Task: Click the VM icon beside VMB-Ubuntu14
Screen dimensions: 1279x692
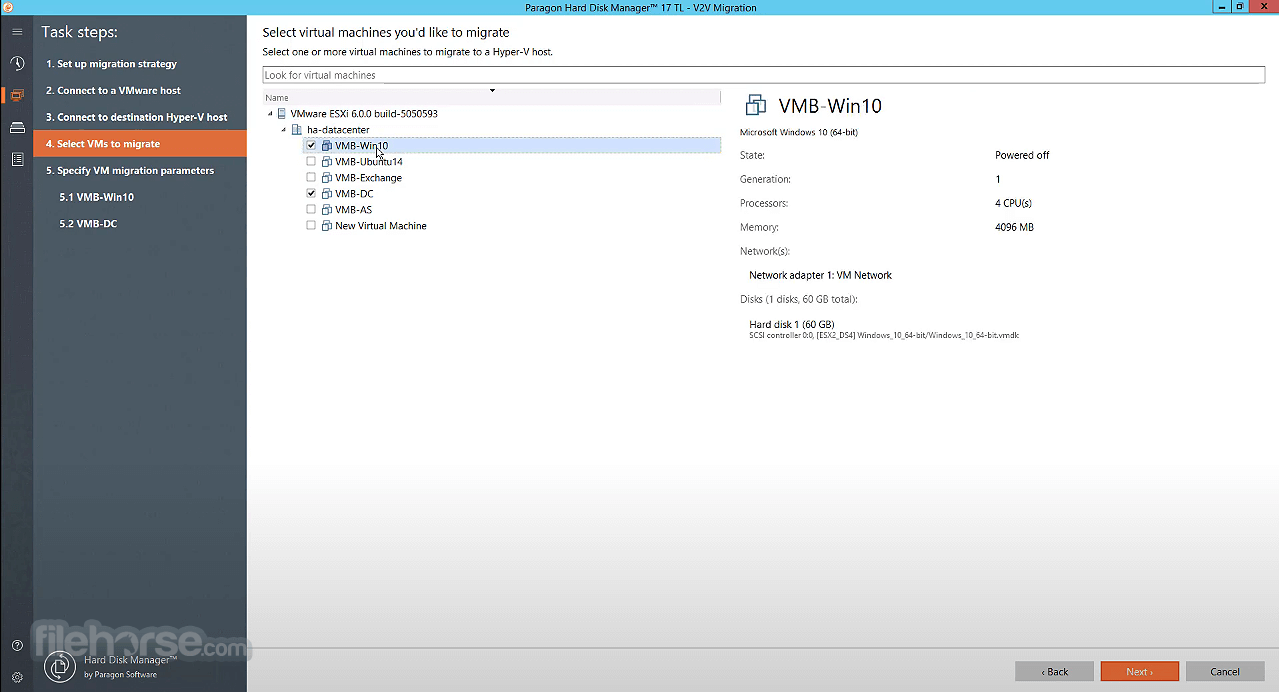Action: pos(326,162)
